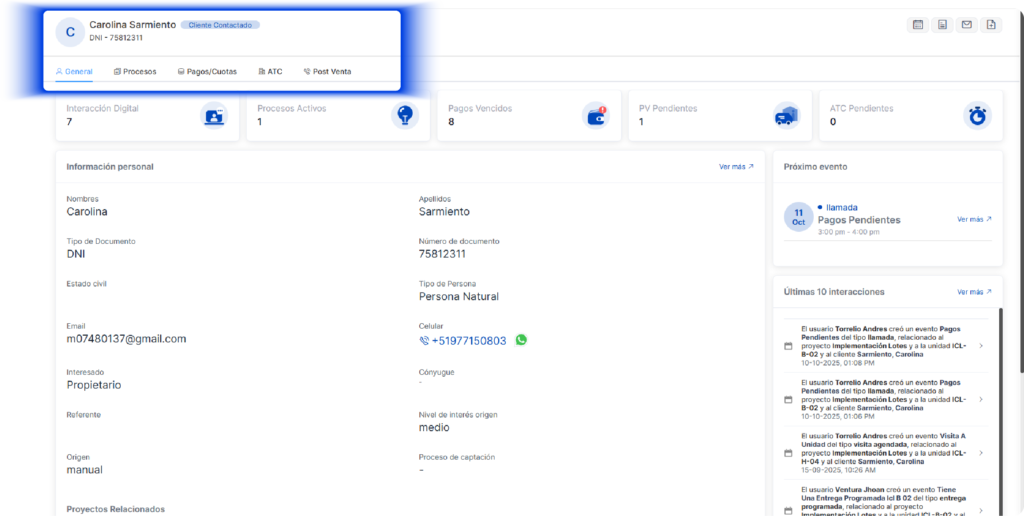Click Ver más in Próximo evento
The height and width of the screenshot is (516, 1024).
tap(974, 219)
